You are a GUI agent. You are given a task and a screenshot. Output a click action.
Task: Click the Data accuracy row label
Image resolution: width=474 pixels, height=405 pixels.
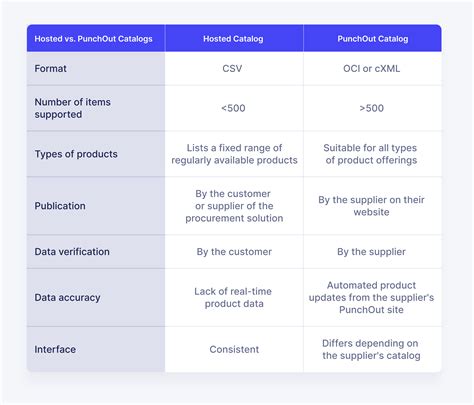[x=67, y=297]
